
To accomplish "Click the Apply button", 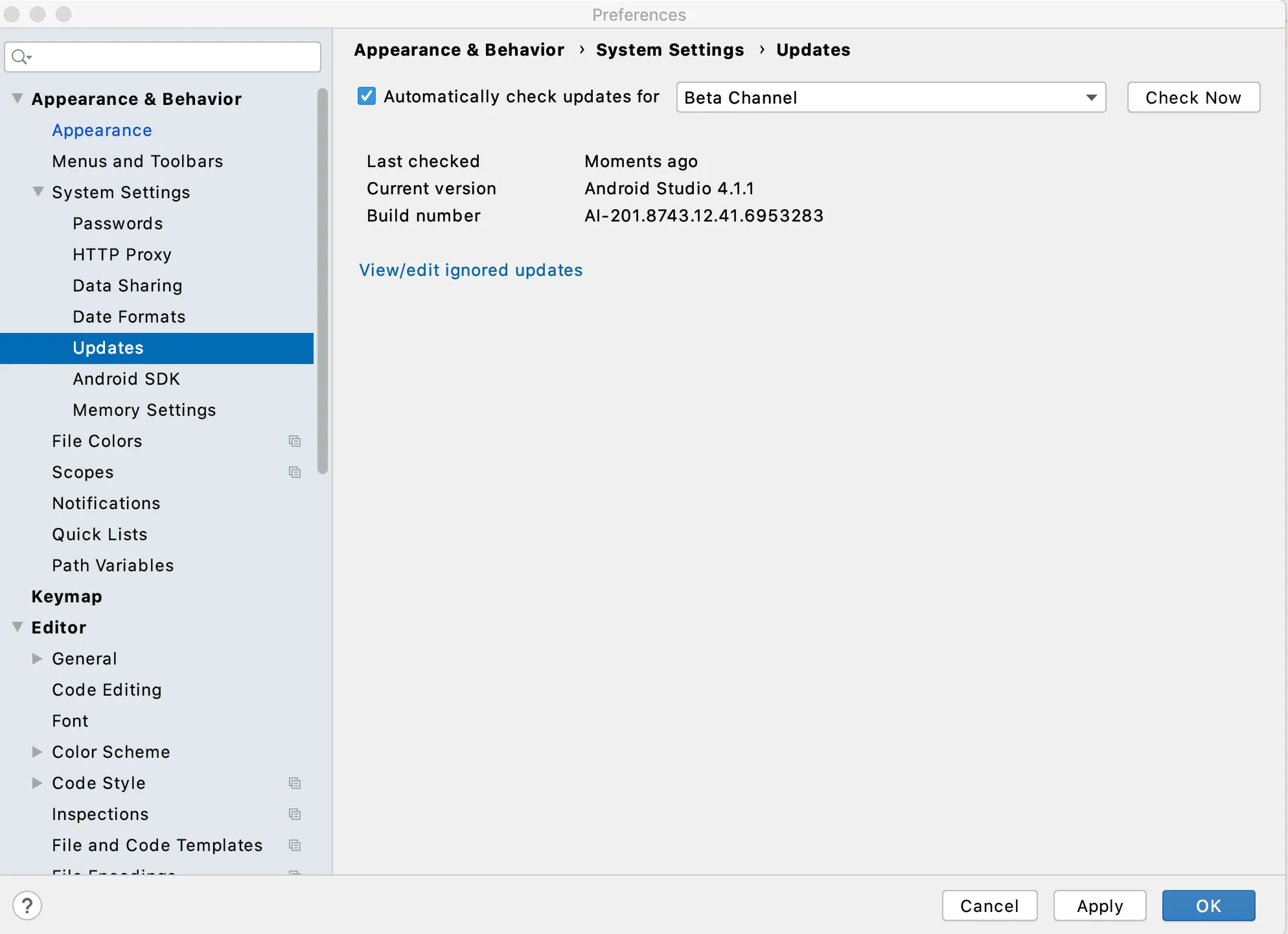I will (1099, 906).
